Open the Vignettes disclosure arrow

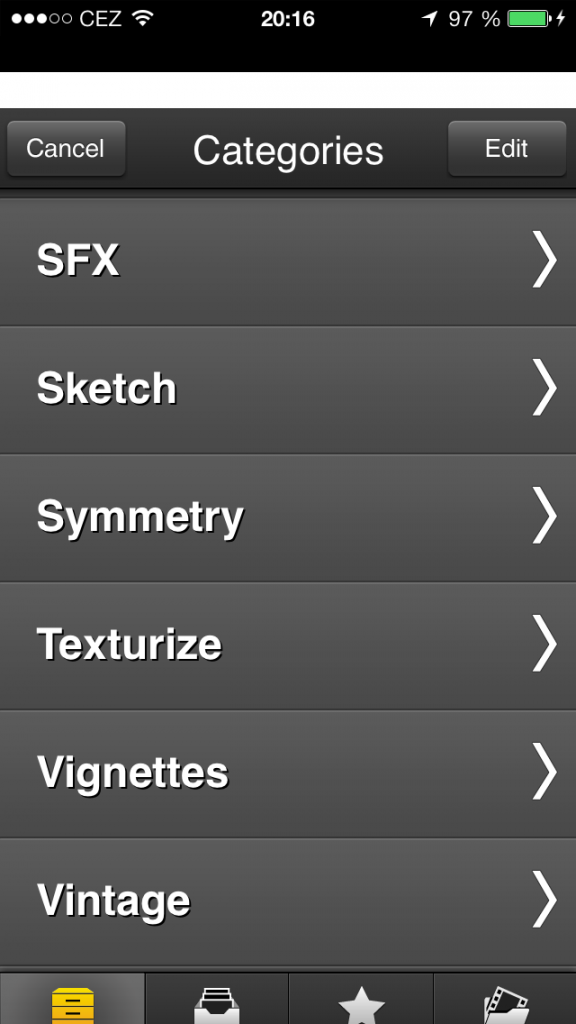543,771
